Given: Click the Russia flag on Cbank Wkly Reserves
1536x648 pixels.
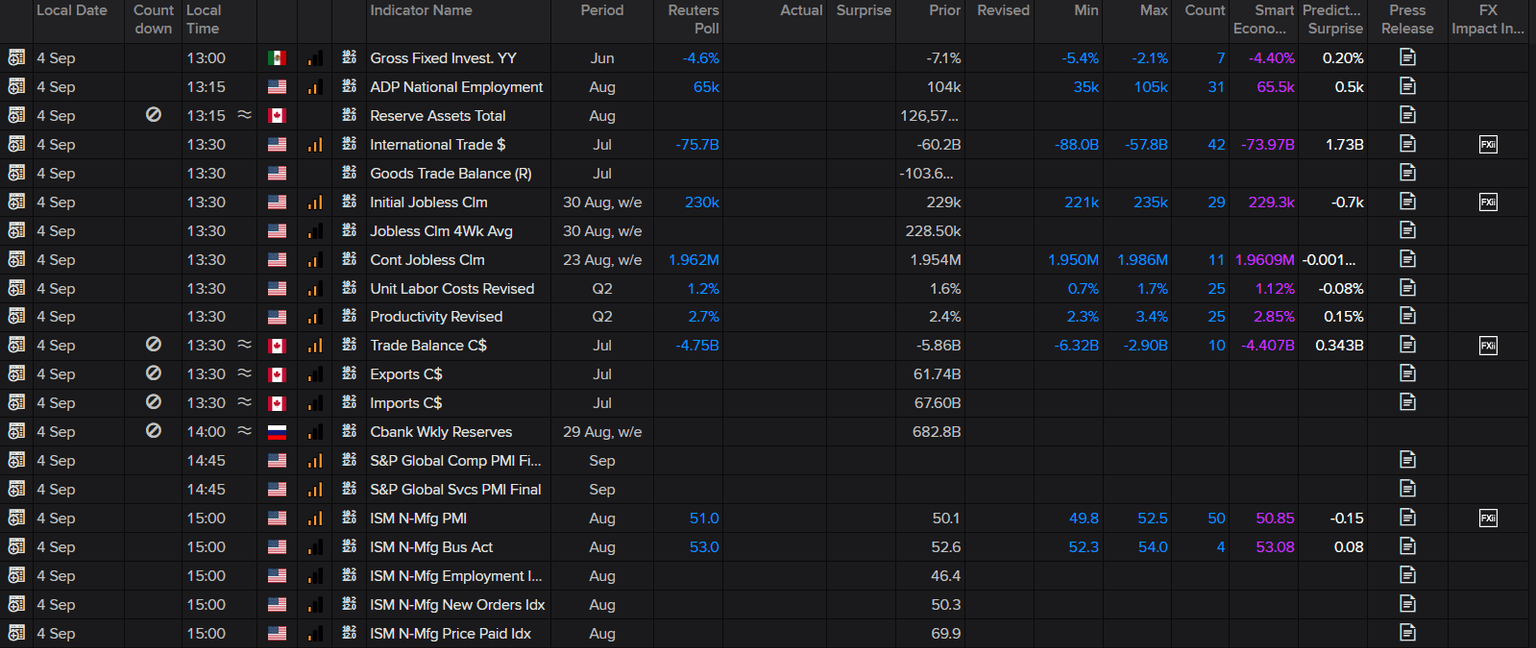Looking at the screenshot, I should click(x=277, y=432).
